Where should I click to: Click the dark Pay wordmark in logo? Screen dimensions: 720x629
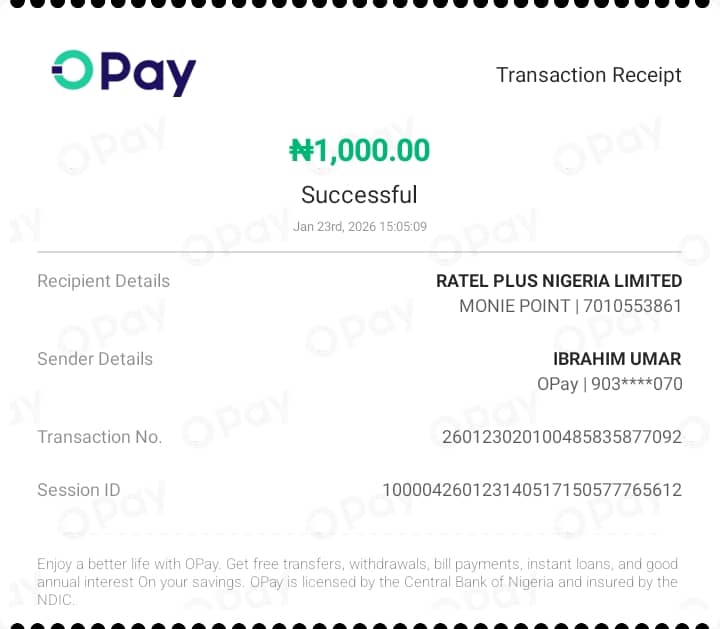tap(148, 72)
